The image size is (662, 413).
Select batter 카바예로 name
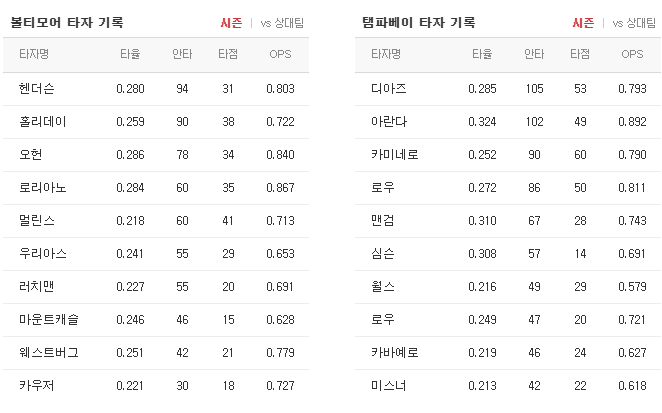[395, 353]
